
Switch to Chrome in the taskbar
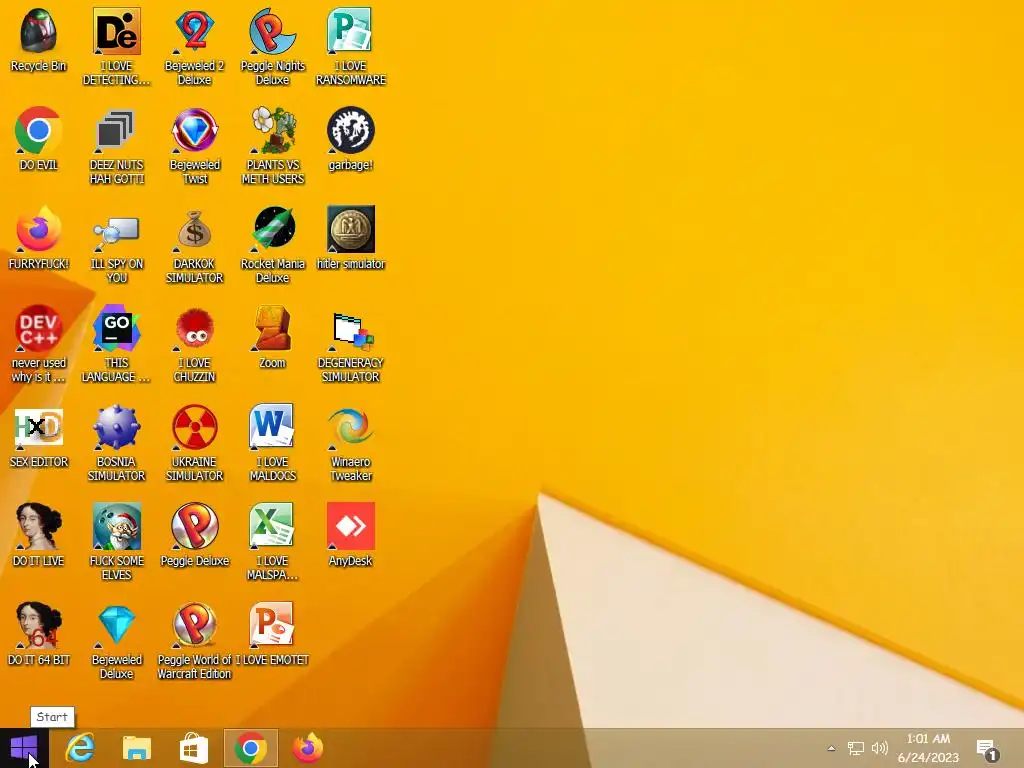tap(251, 748)
